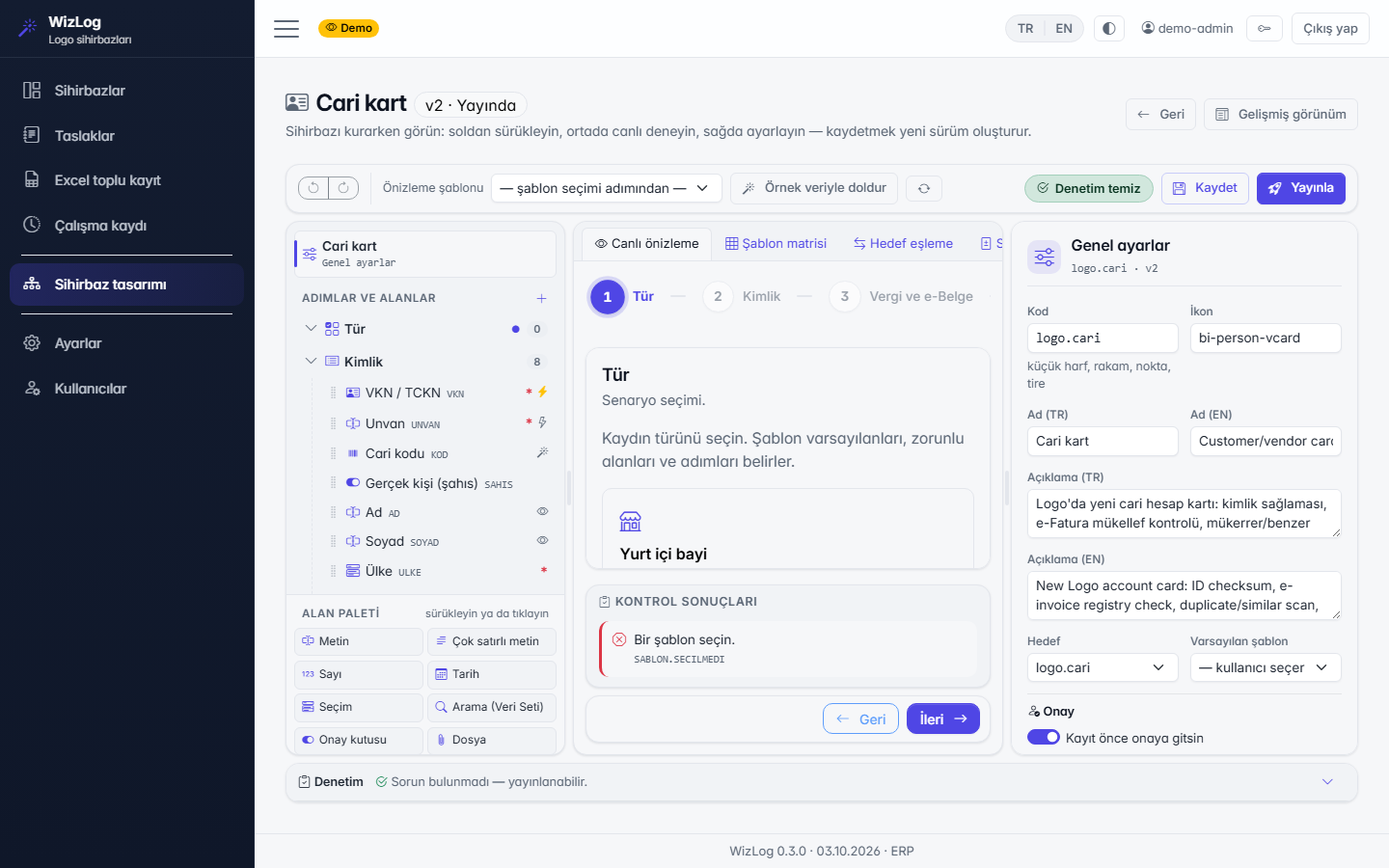Toggle visibility eye on Ad field
The height and width of the screenshot is (868, 1389).
tap(543, 511)
